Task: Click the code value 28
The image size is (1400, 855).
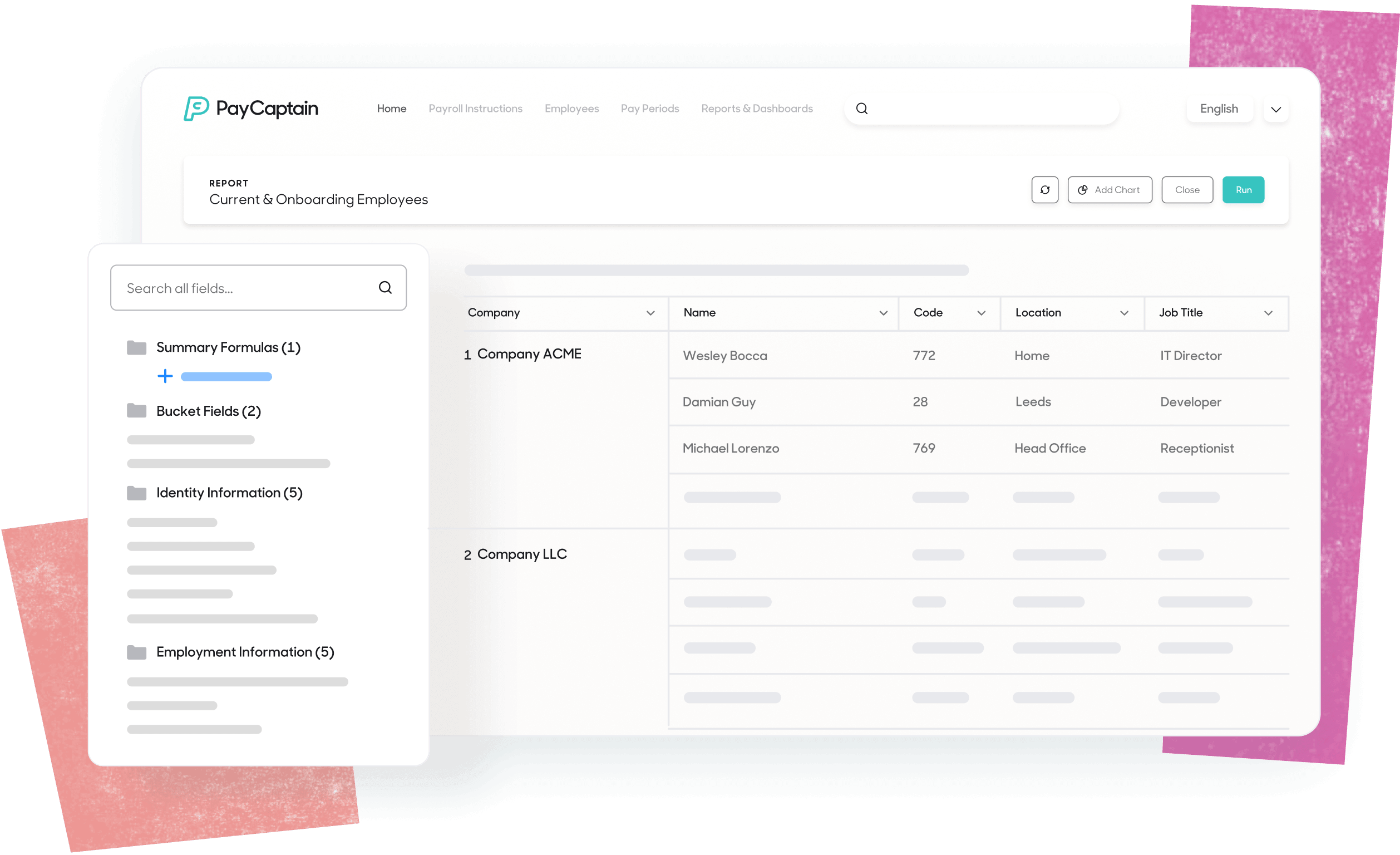Action: tap(920, 402)
